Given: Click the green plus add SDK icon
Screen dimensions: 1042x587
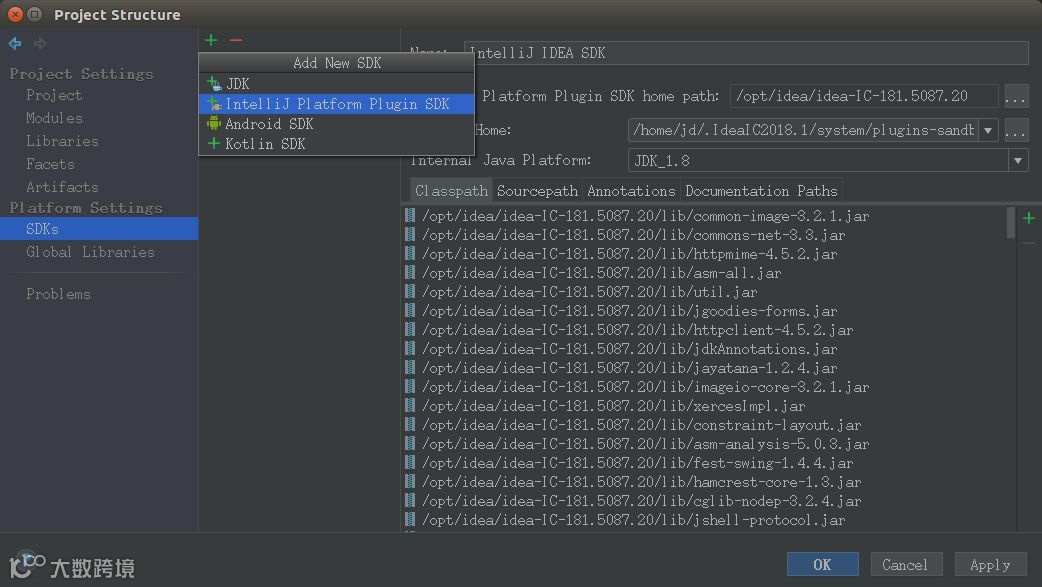Looking at the screenshot, I should tap(211, 41).
